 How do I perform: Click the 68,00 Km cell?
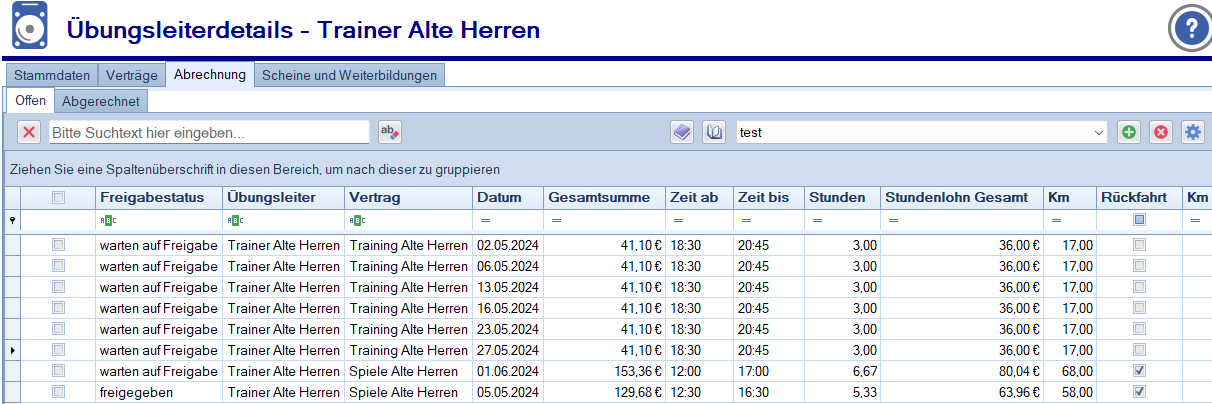pyautogui.click(x=1071, y=371)
